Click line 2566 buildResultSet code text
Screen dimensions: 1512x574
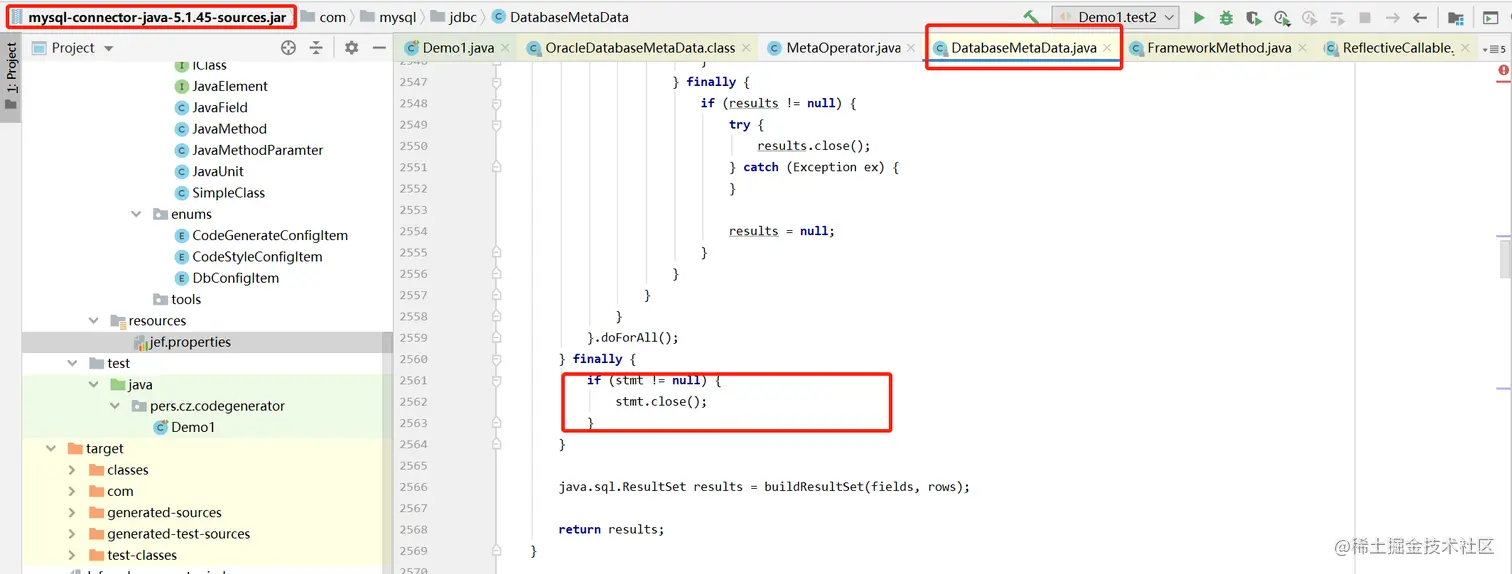764,487
